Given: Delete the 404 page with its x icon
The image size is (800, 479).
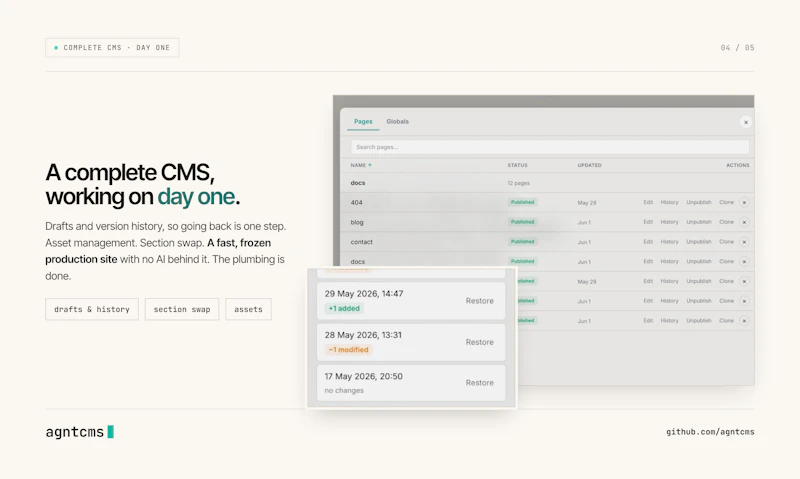Looking at the screenshot, I should click(744, 203).
